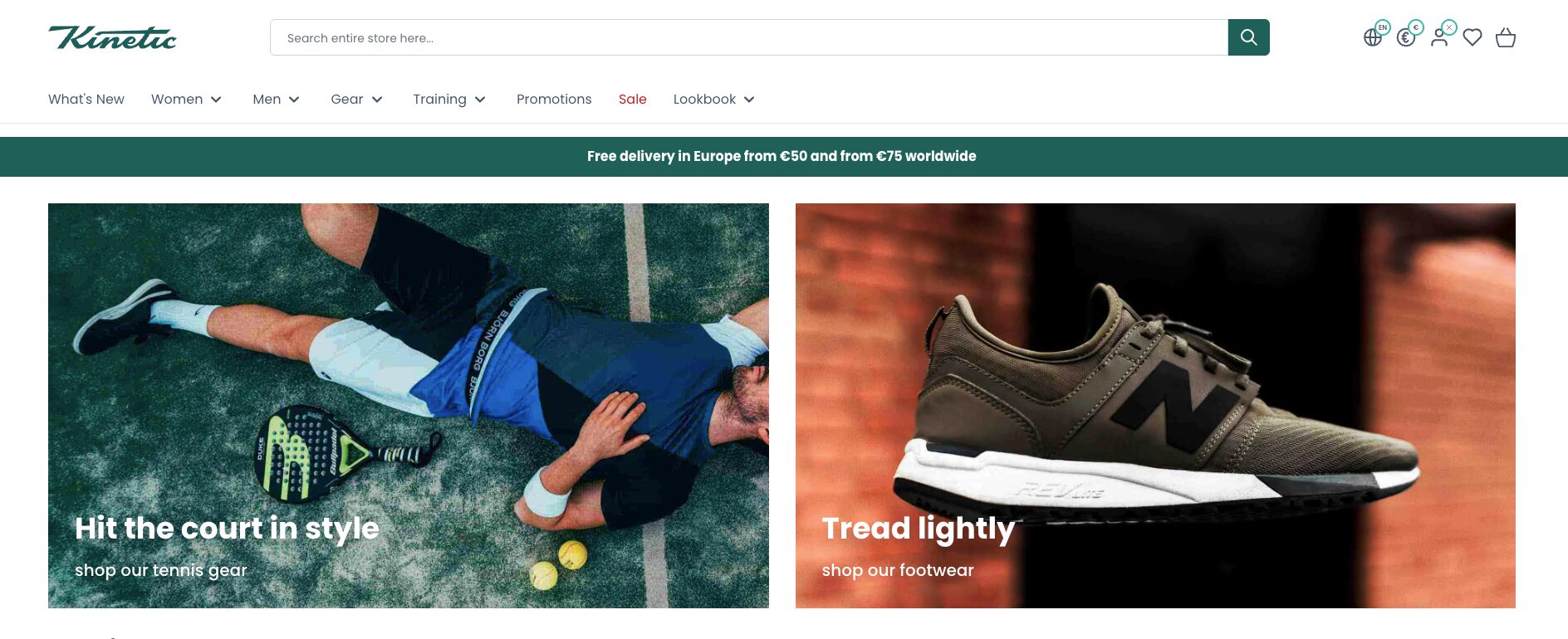Open the red Sale link
1568x639 pixels.
coord(632,100)
